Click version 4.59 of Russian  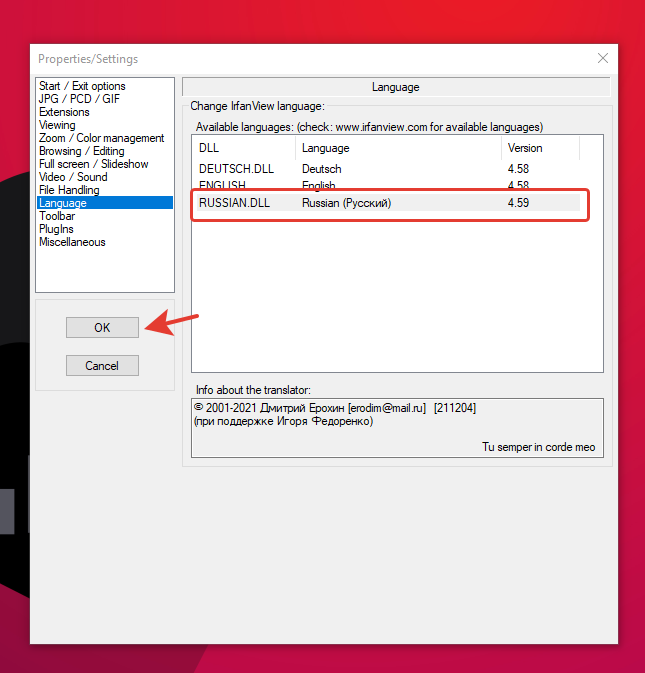pos(518,203)
